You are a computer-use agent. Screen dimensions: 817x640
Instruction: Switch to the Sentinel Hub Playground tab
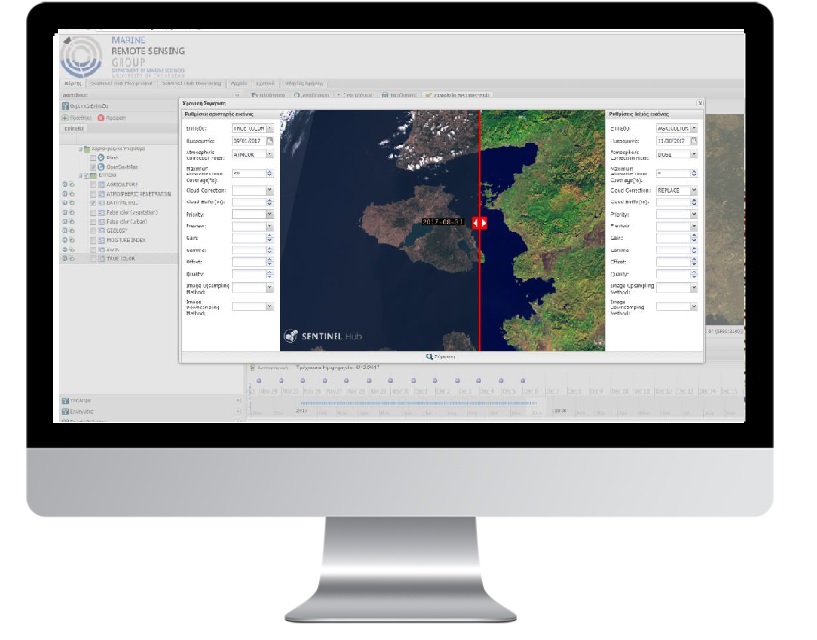[121, 83]
